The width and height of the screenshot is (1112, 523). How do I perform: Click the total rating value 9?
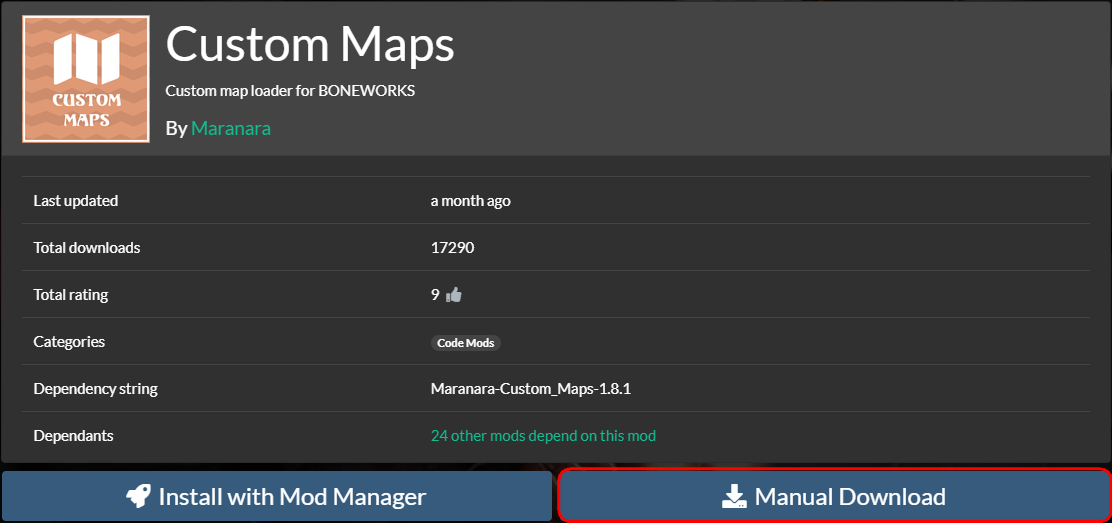435,294
